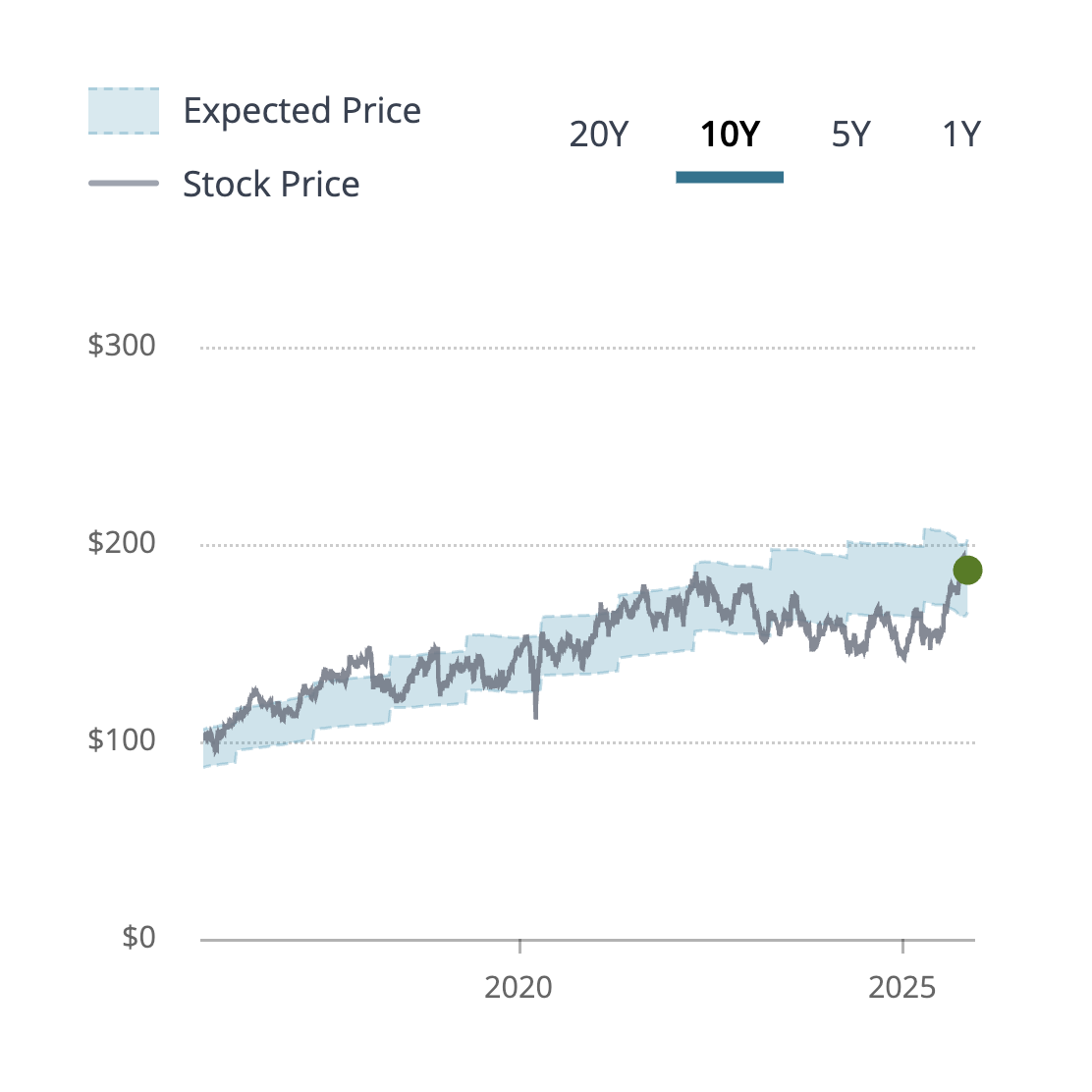
Task: Click the $100 axis label
Action: (x=122, y=739)
